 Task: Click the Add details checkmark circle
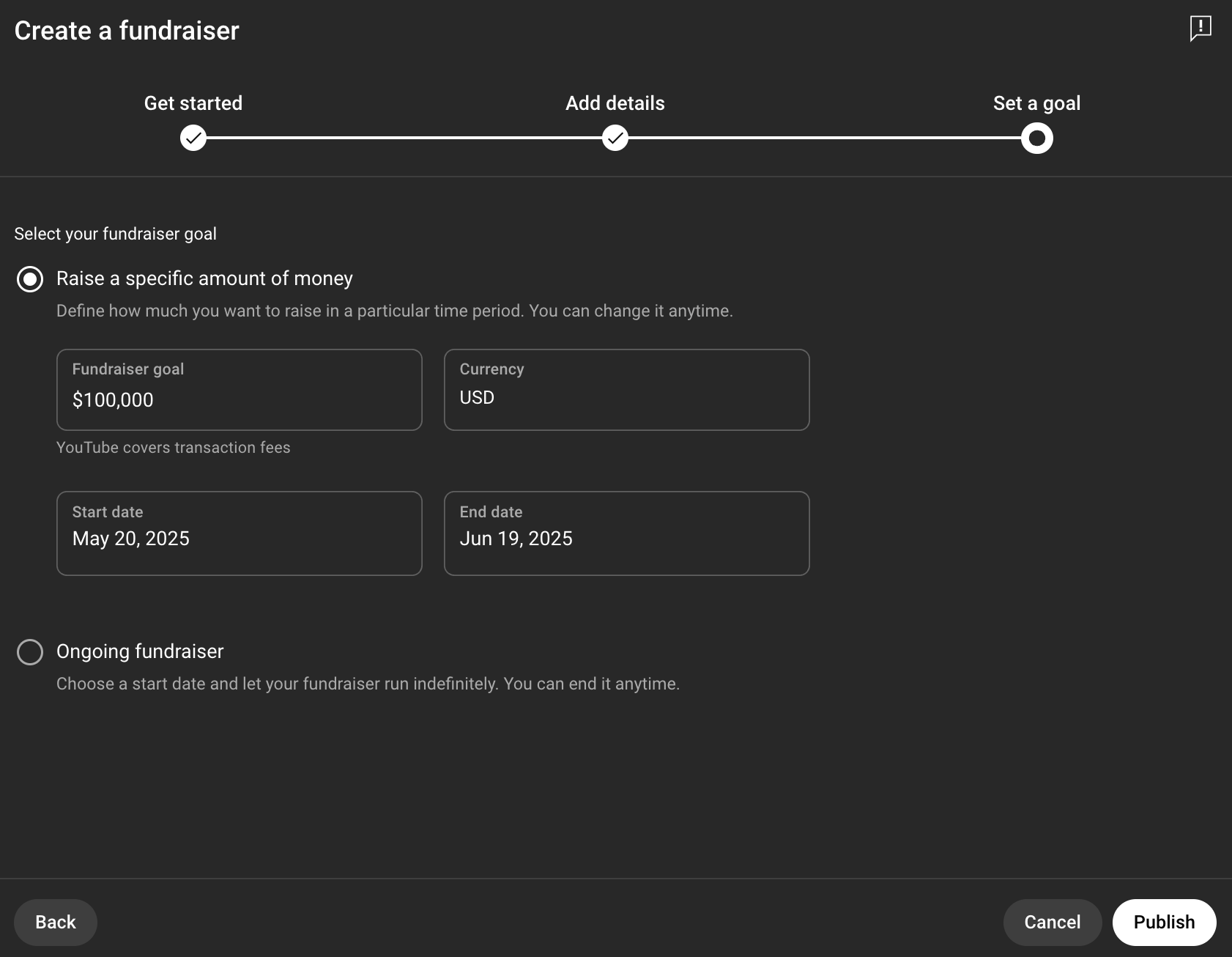(x=615, y=138)
